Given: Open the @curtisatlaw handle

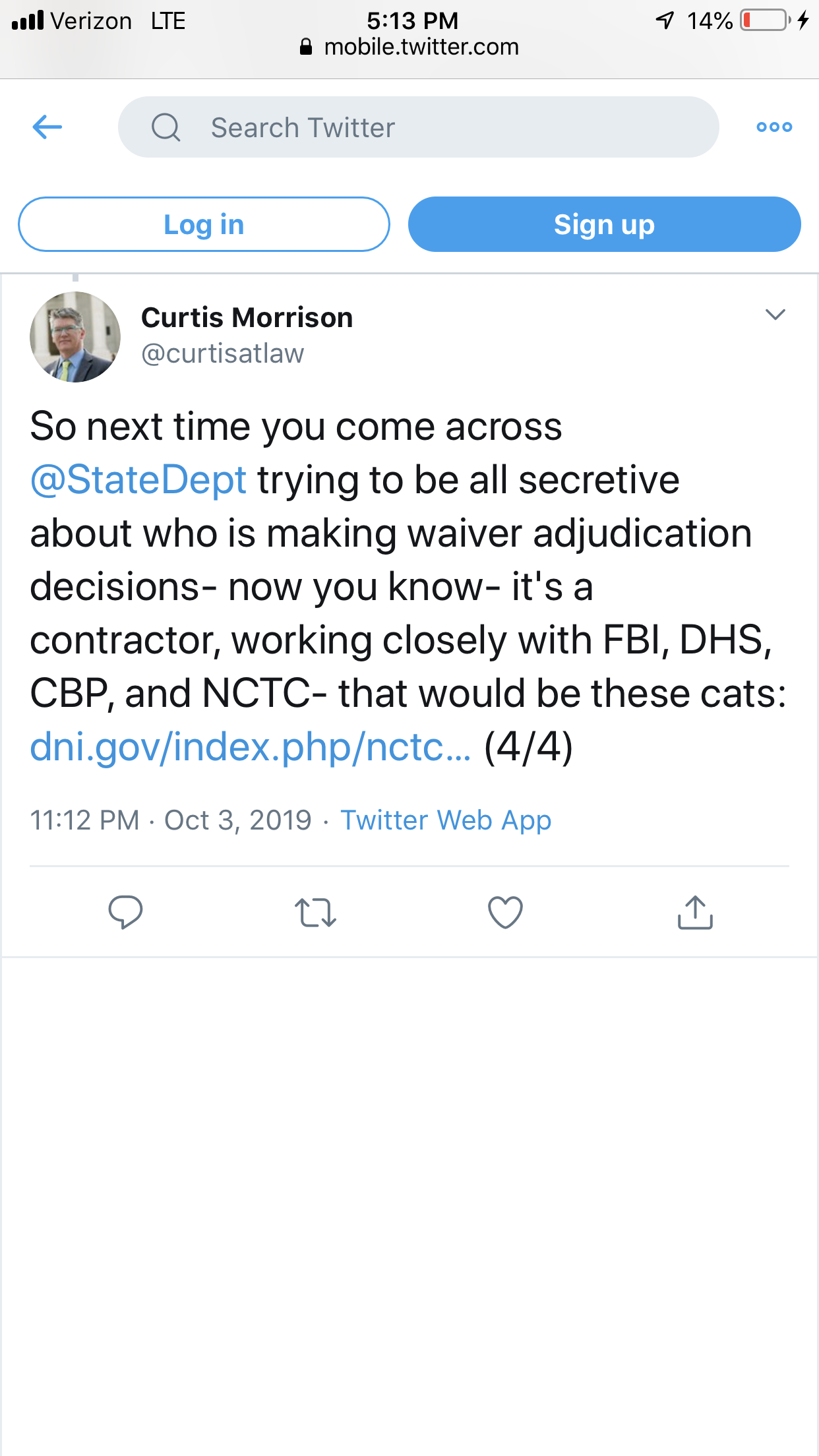Looking at the screenshot, I should 223,353.
